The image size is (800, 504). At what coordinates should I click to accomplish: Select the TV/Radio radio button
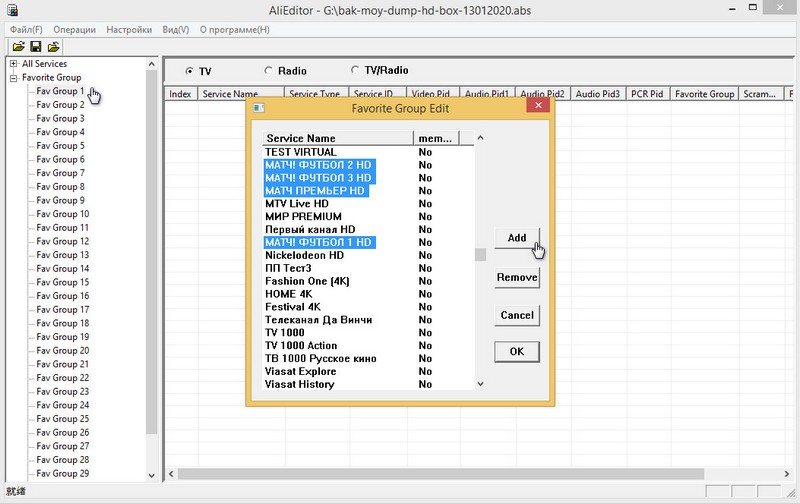pos(355,70)
